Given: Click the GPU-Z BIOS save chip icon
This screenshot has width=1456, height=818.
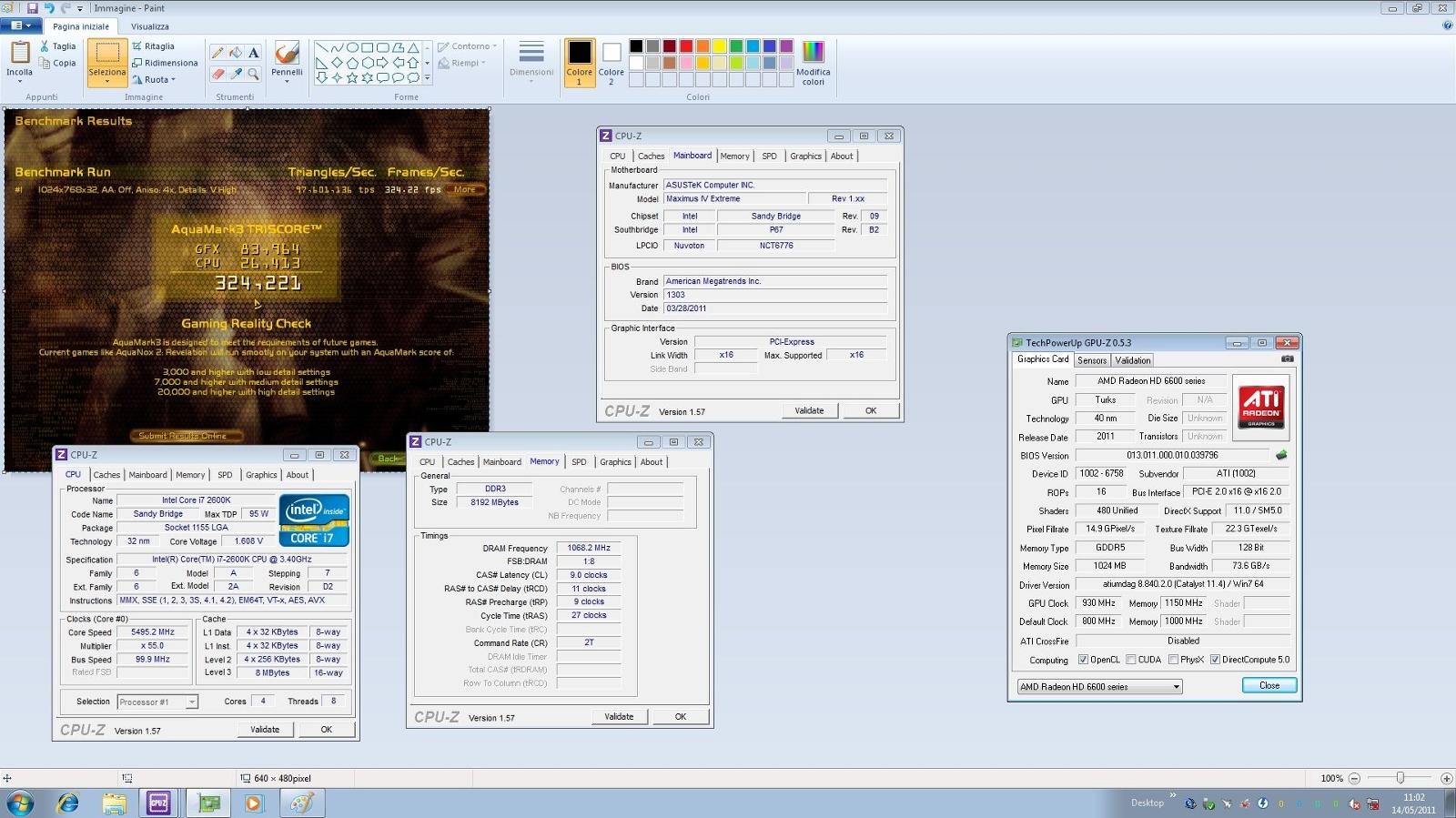Looking at the screenshot, I should click(1281, 455).
